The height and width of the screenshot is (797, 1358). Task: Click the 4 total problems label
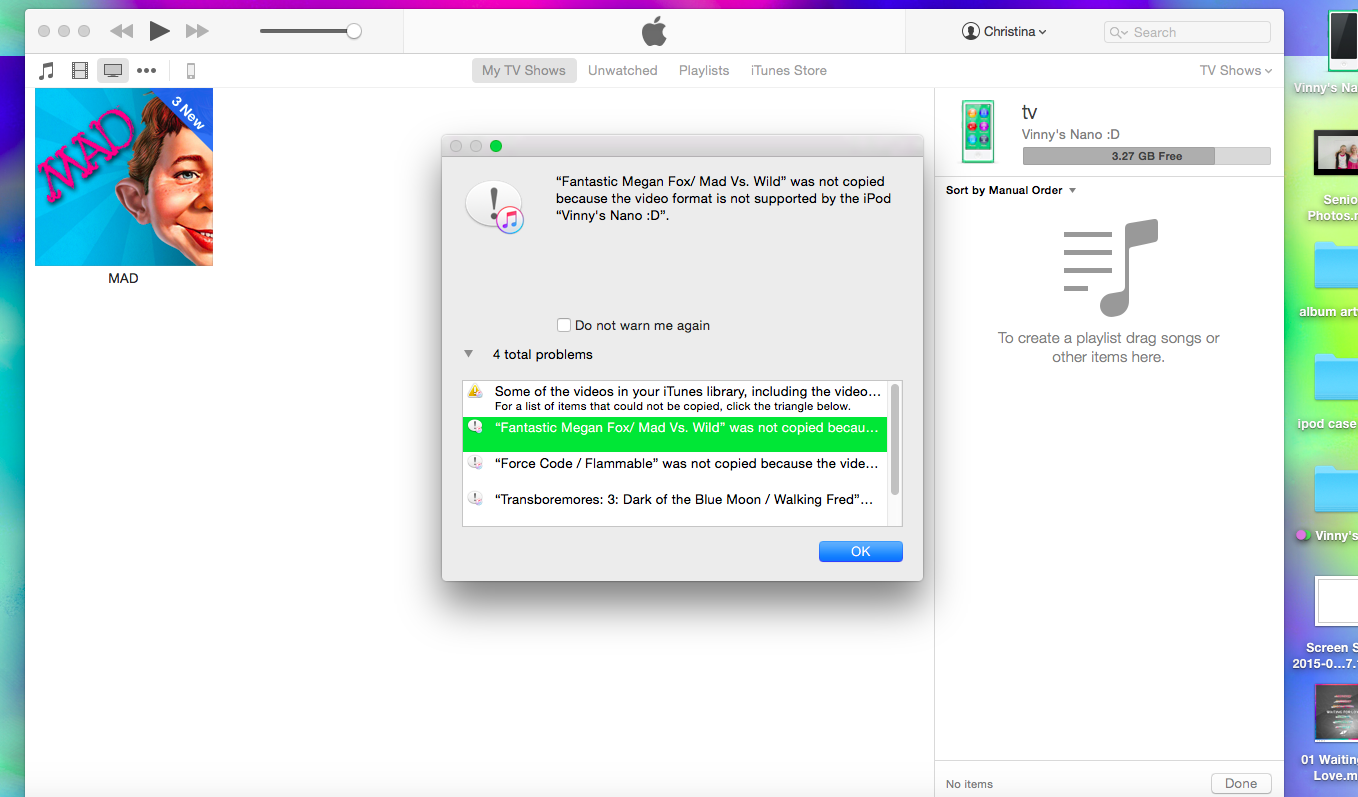(542, 354)
